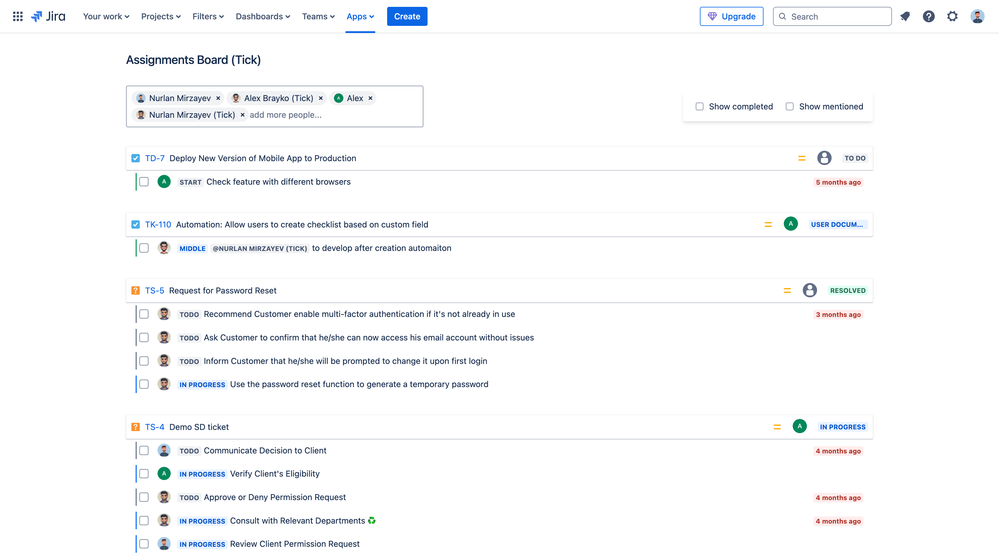Viewport: 999px width, 556px height.
Task: Open the IN PROGRESS status of TS-4
Action: click(842, 427)
